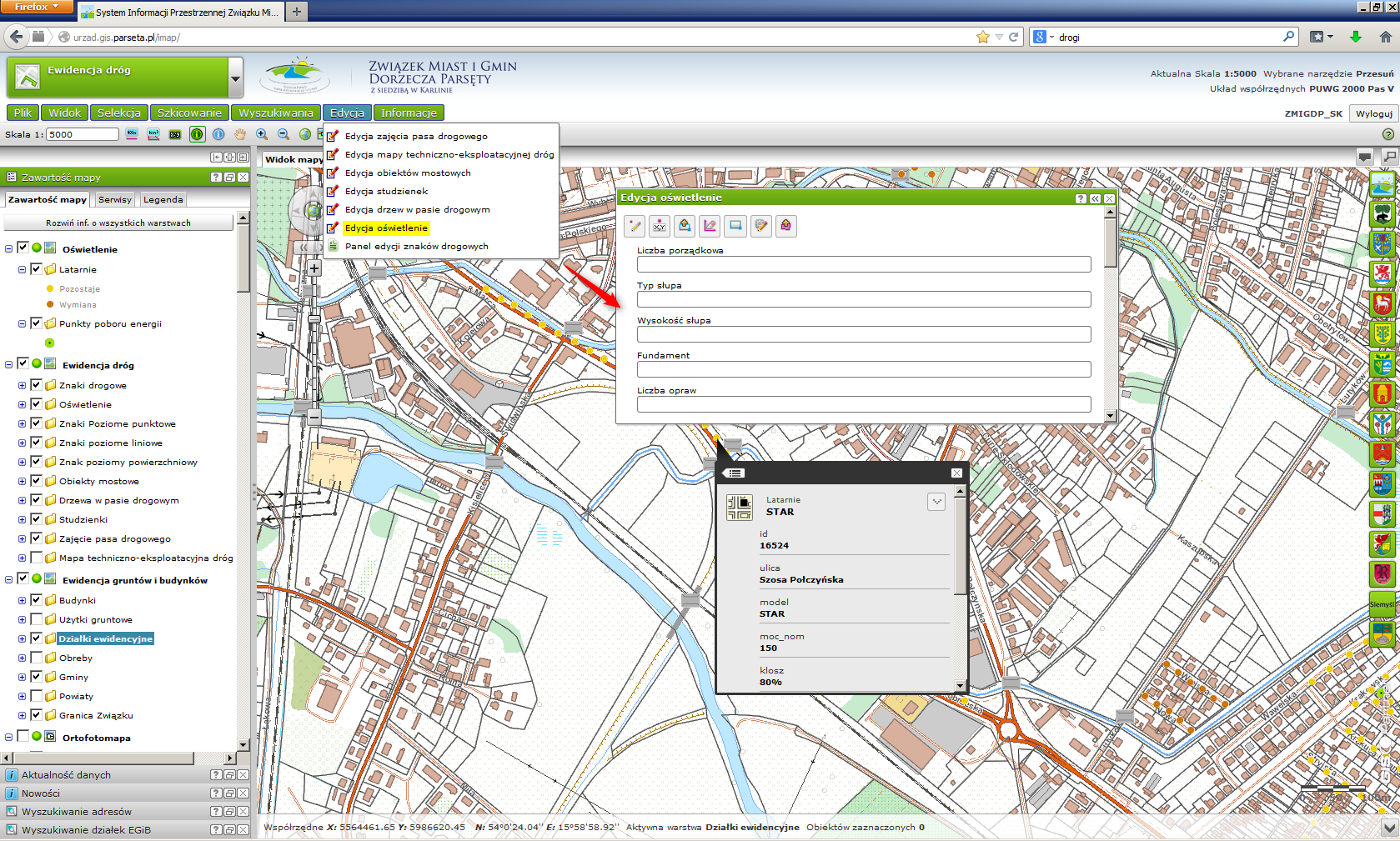Viewport: 1400px width, 841px height.
Task: Toggle Punkty poboru energii checkbox
Action: tap(36, 323)
